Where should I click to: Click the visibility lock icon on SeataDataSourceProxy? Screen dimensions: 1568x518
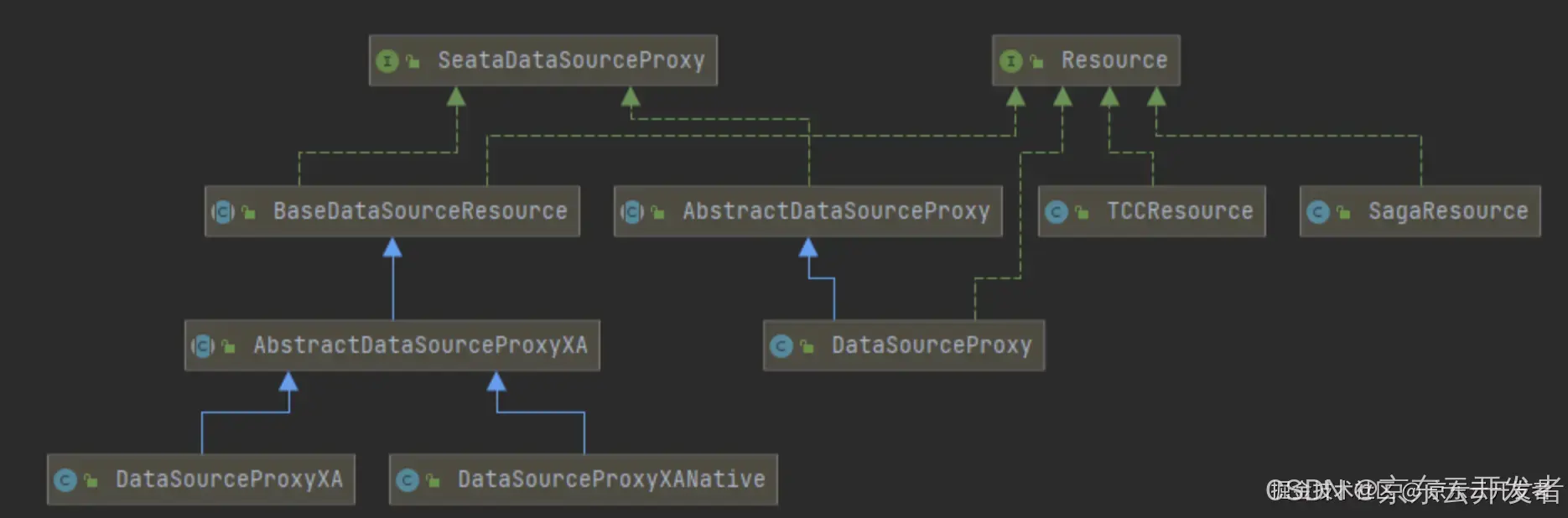pos(413,61)
